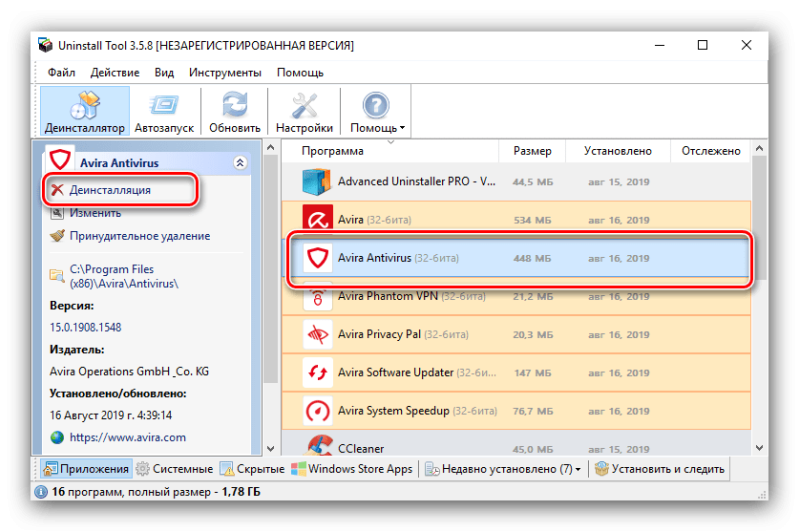Select the Avira Privacy Pal icon
This screenshot has width=800, height=532.
(317, 335)
